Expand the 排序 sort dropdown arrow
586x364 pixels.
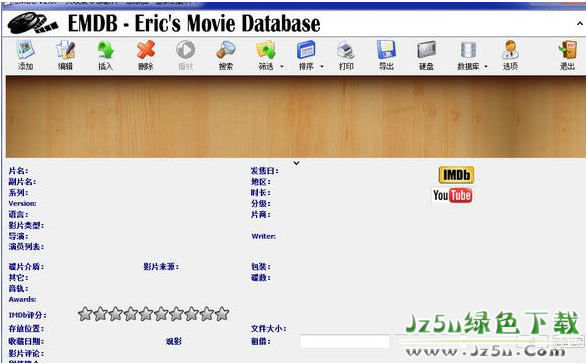(x=322, y=67)
